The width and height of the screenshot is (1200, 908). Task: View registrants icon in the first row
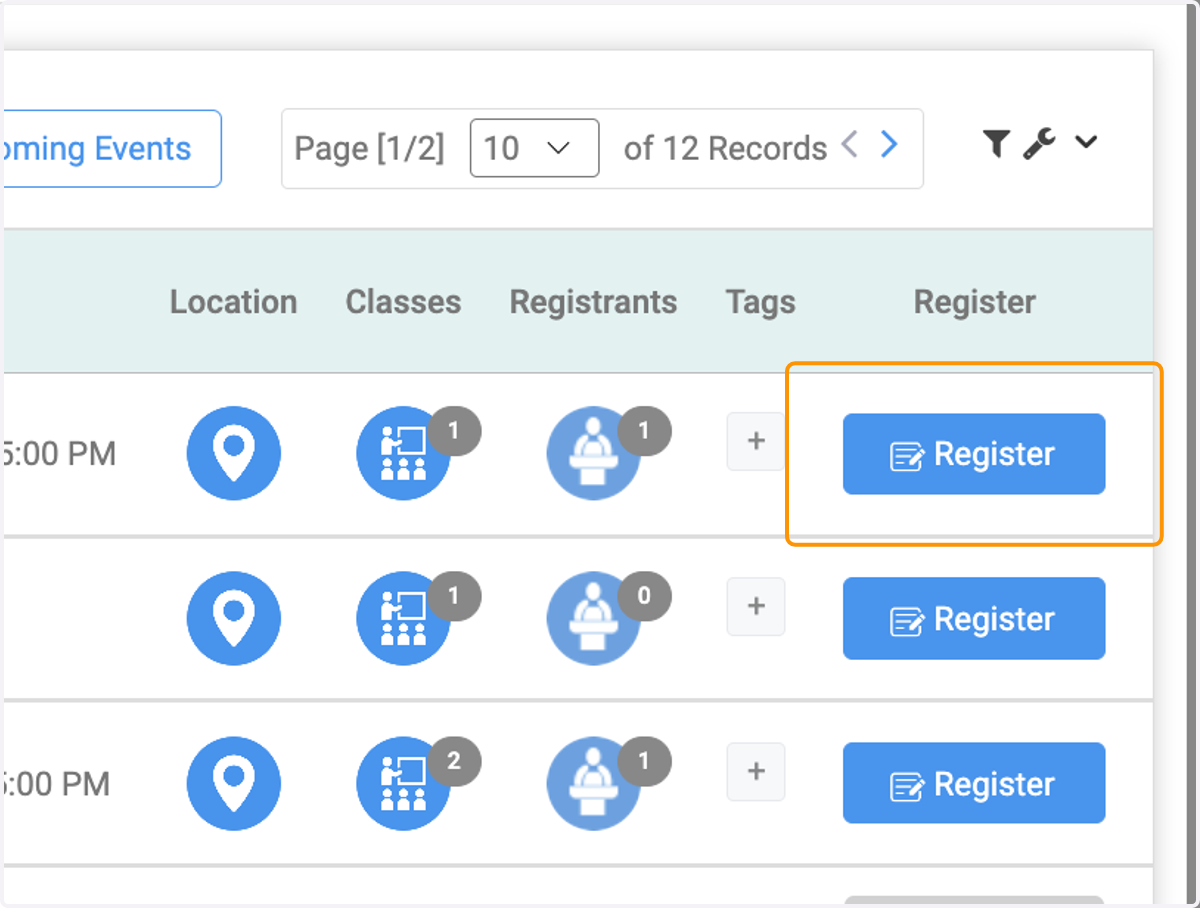(594, 453)
